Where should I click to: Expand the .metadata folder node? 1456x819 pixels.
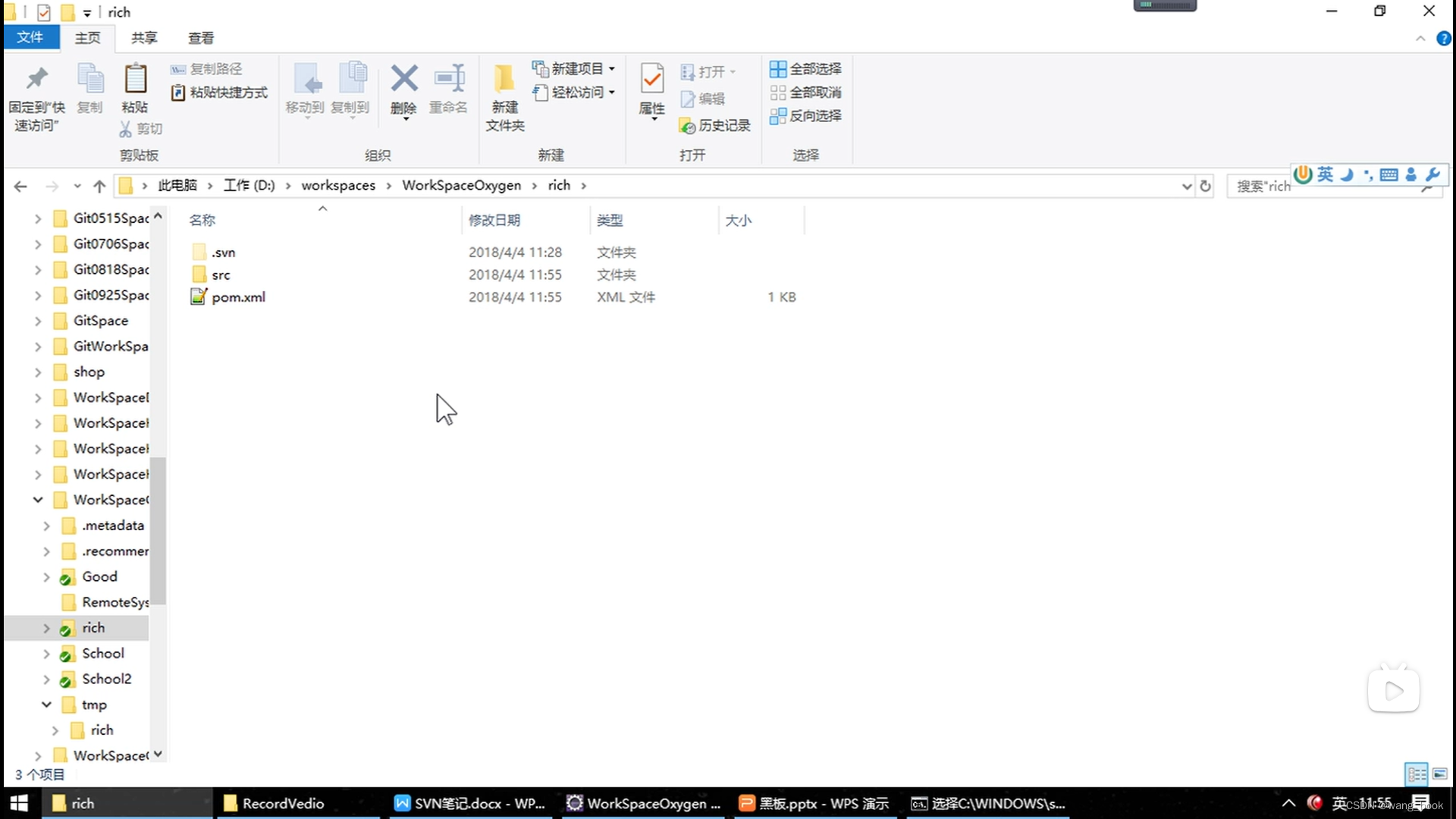(46, 526)
